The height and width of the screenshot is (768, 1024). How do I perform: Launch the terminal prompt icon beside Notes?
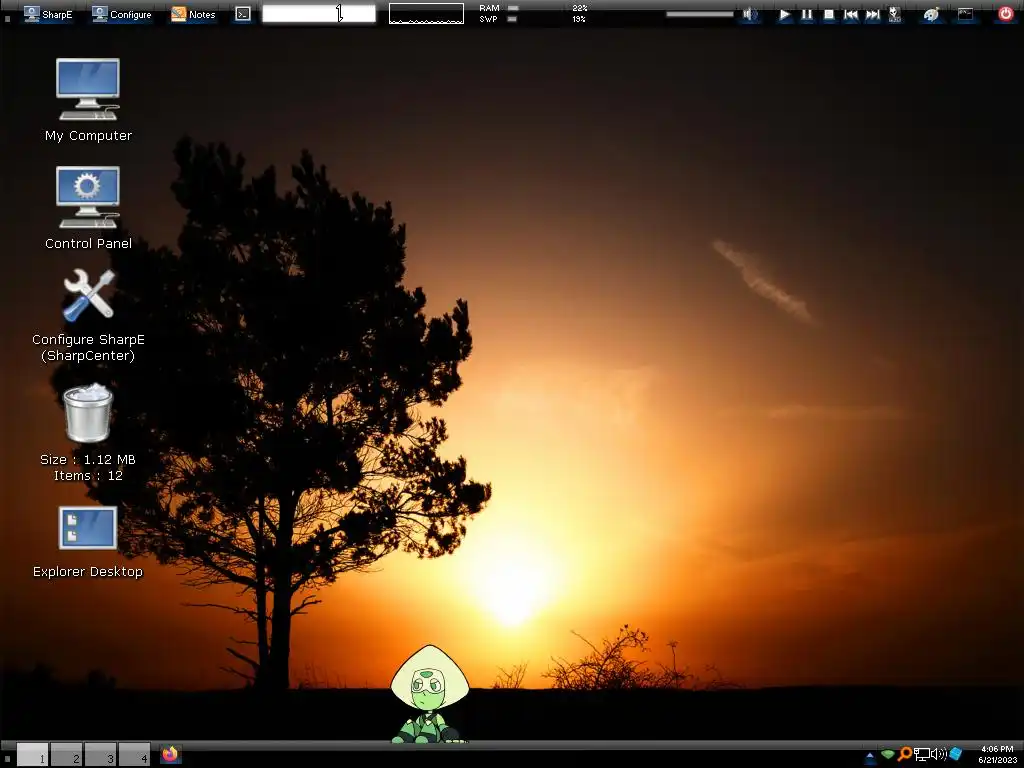(x=243, y=14)
